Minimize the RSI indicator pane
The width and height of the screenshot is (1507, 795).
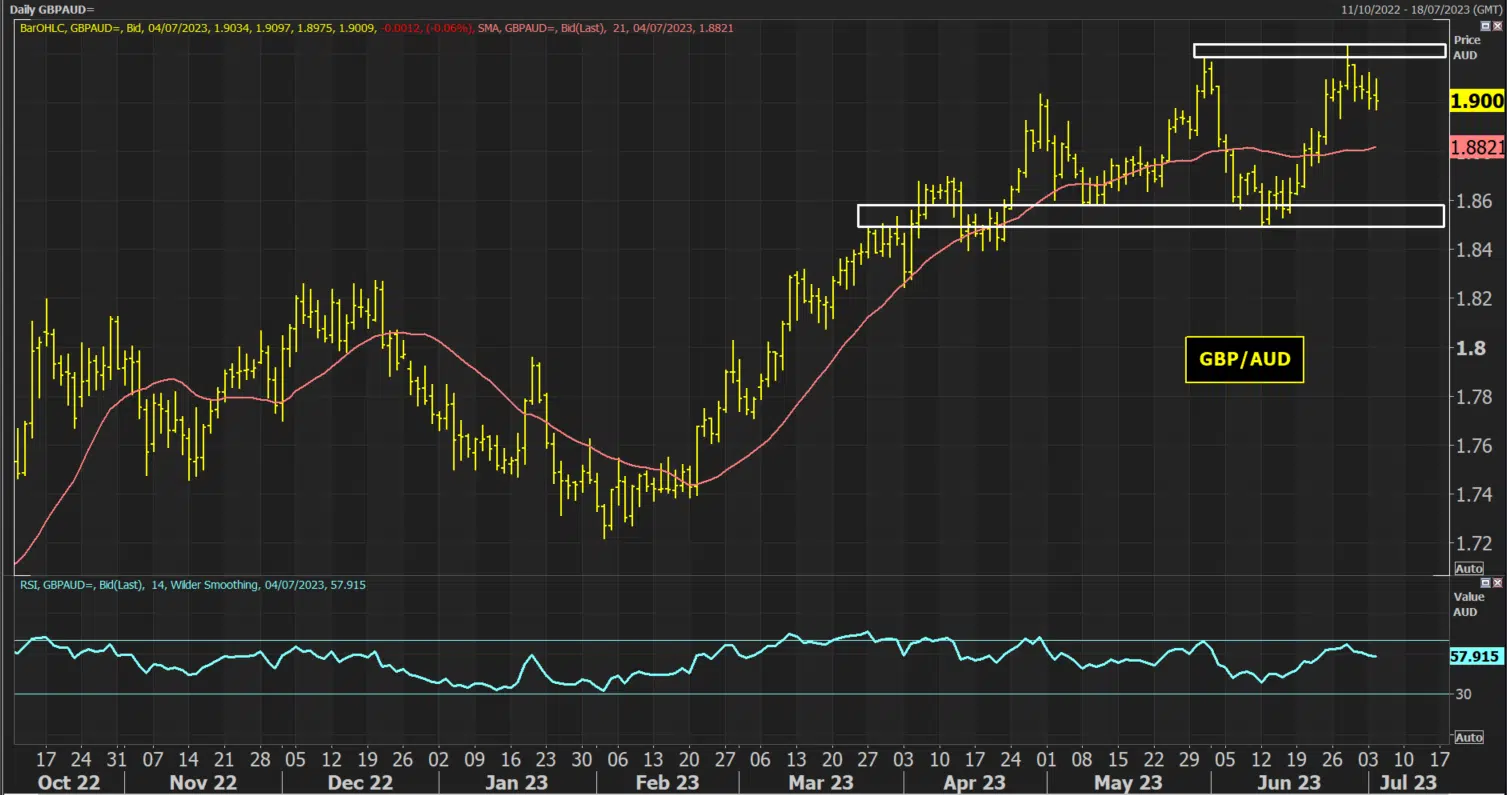(1485, 582)
